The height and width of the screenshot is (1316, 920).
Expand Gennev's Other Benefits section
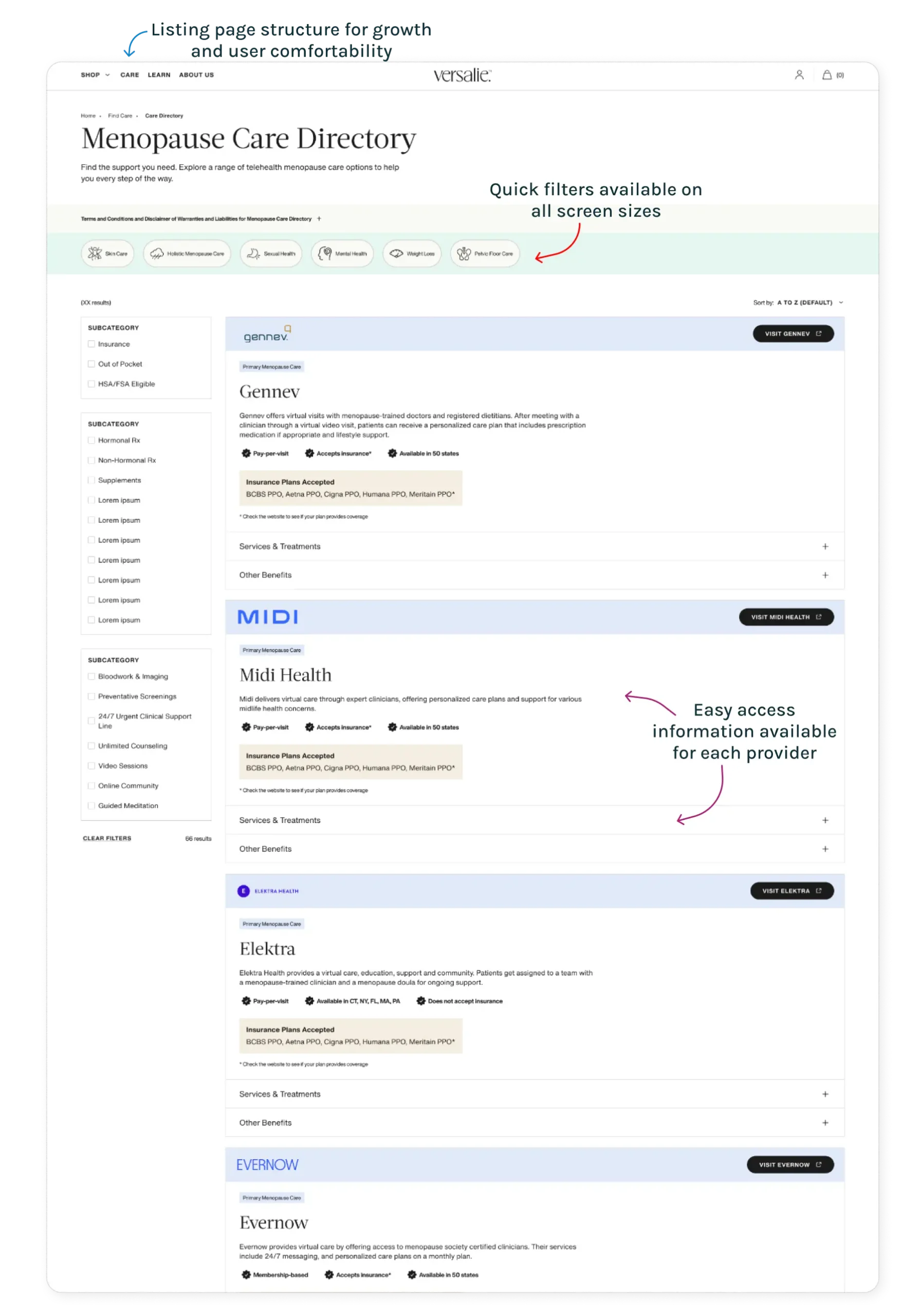pos(534,575)
